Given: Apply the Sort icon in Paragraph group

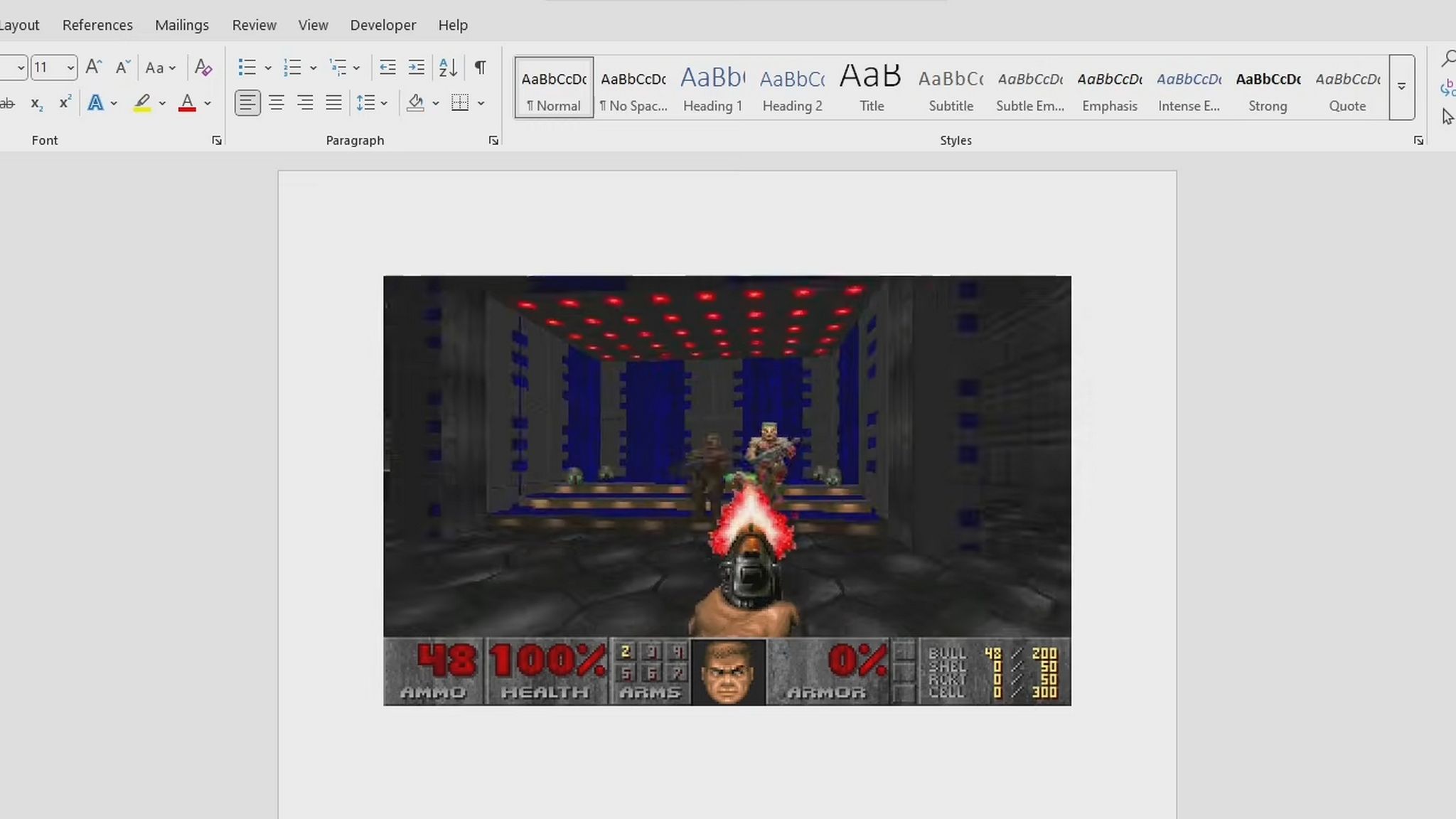Looking at the screenshot, I should [x=448, y=67].
